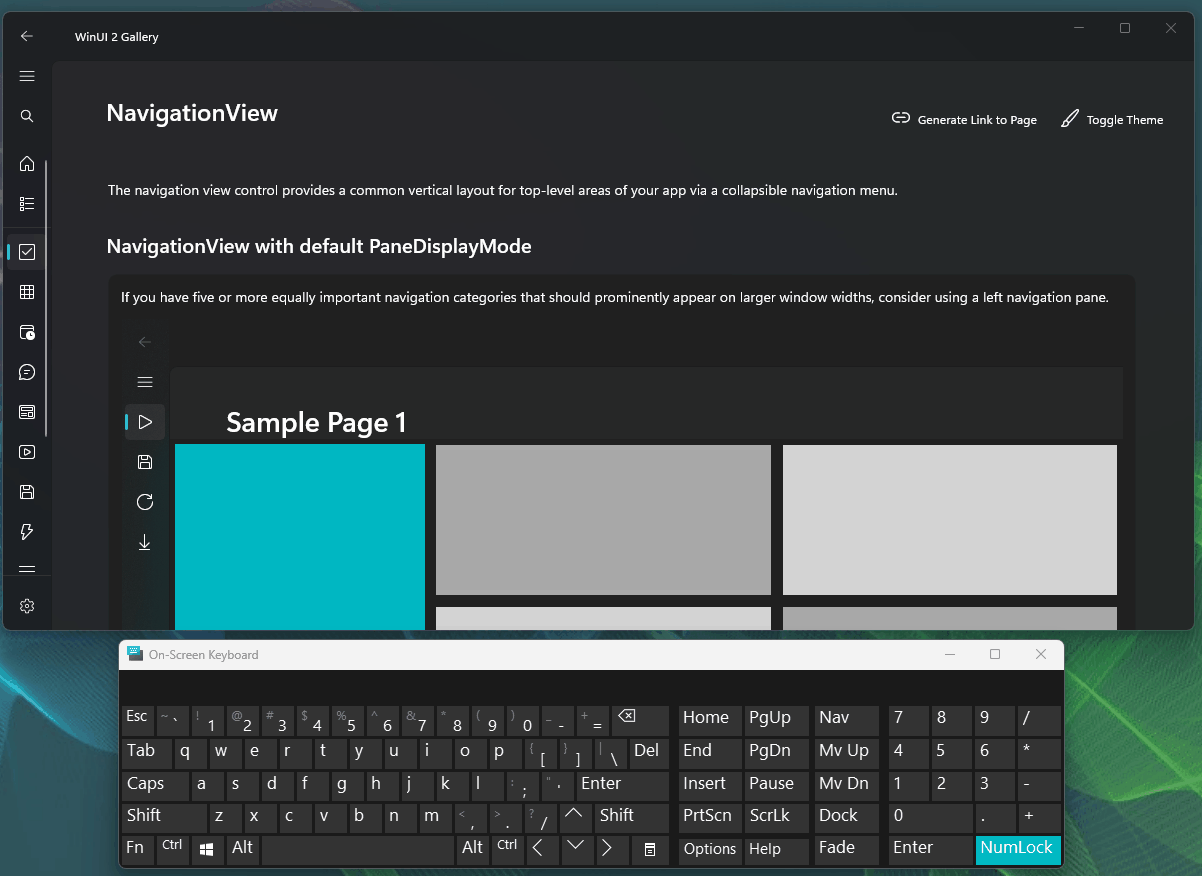
Task: Go to Home in the gallery sidebar
Action: point(27,164)
